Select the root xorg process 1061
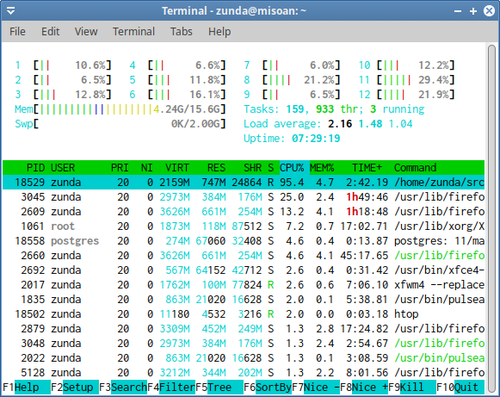Screen dimensions: 500x397 point(244,226)
